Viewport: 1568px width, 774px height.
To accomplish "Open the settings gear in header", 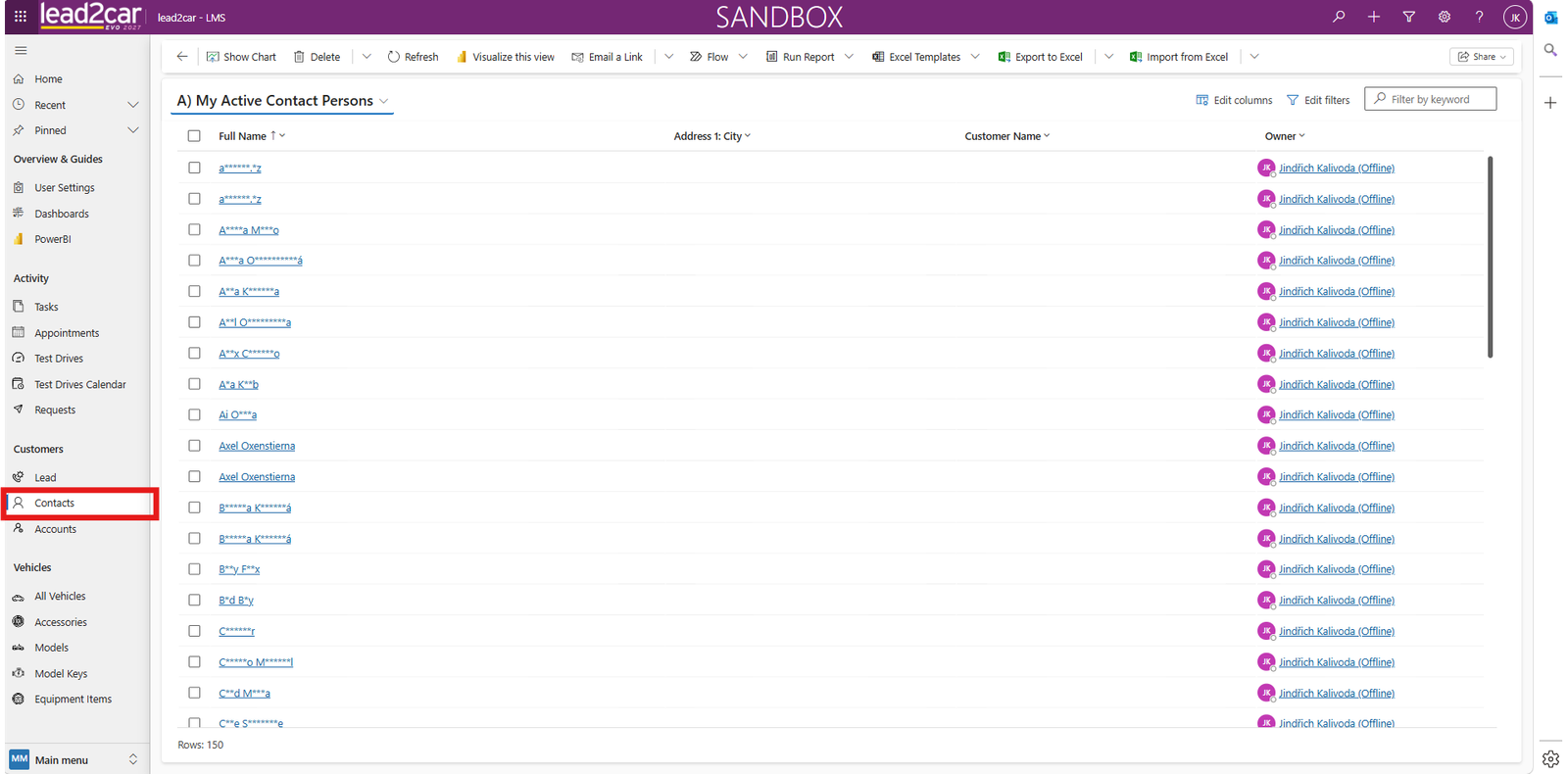I will (x=1445, y=17).
